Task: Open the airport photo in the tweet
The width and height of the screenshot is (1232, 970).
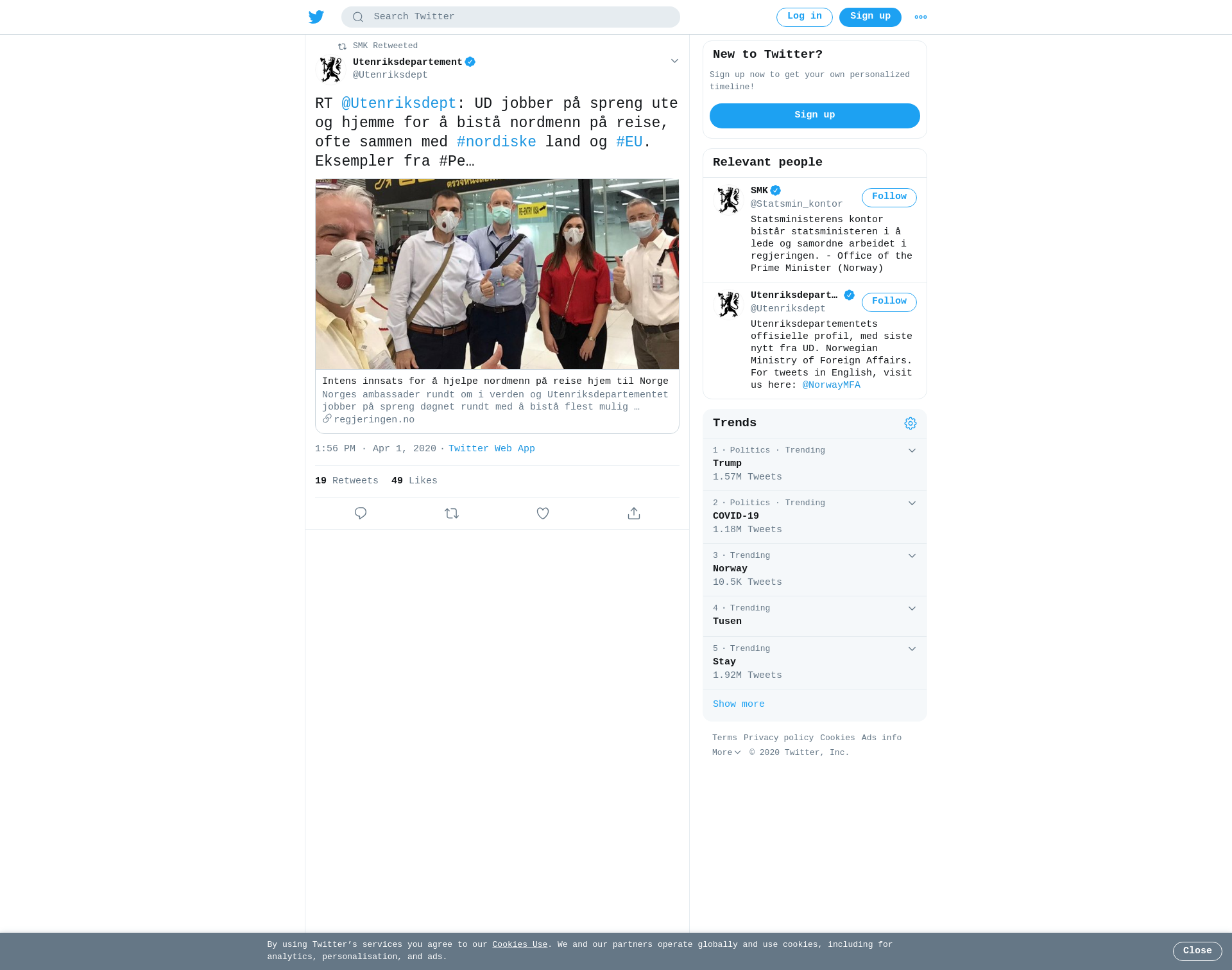Action: pyautogui.click(x=497, y=274)
